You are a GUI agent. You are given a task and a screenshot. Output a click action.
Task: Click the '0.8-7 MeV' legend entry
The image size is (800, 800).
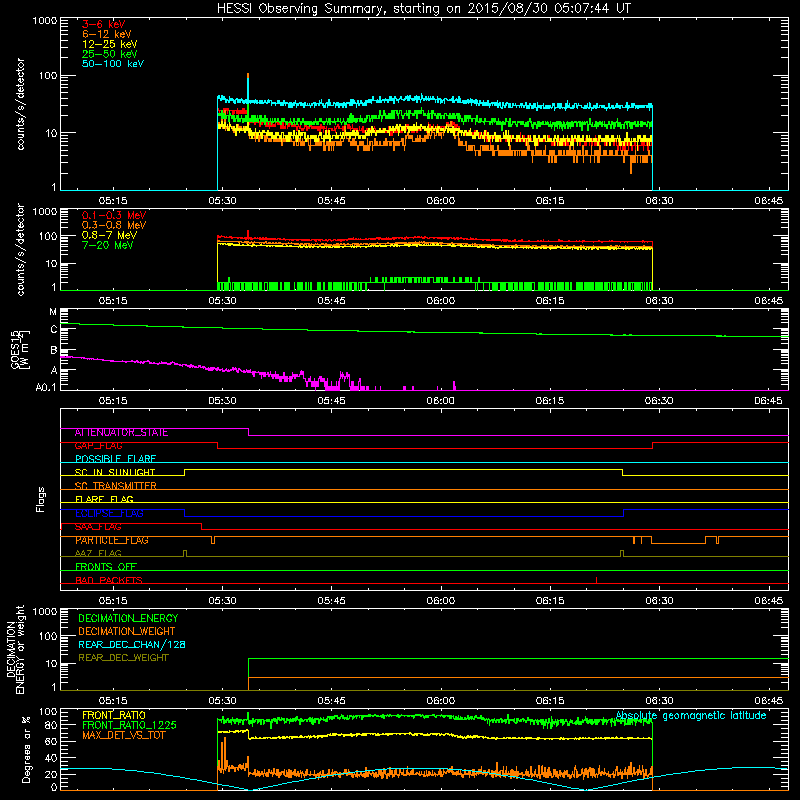[x=109, y=235]
